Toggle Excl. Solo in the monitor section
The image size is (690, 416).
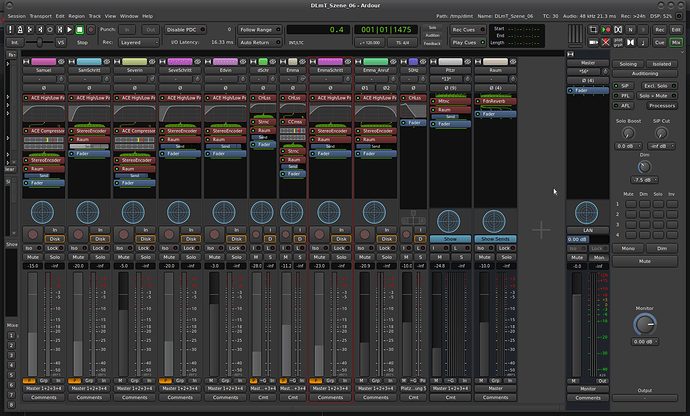pos(660,87)
